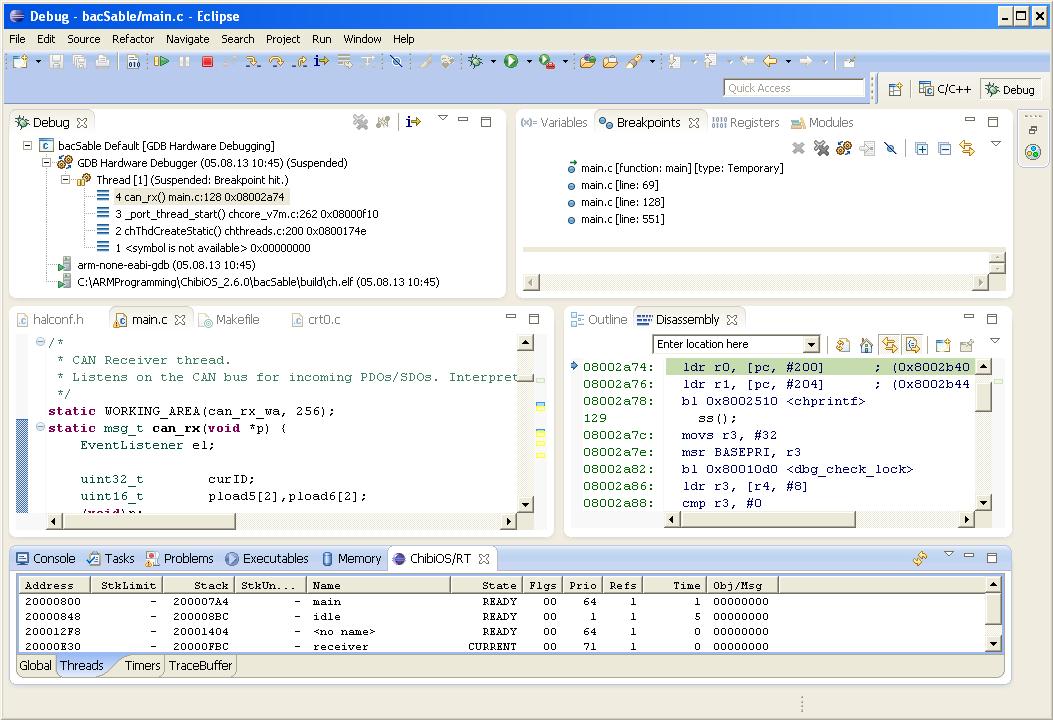The width and height of the screenshot is (1053, 720).
Task: Select the TraceBuffer tab in ChibiOS/RT
Action: coord(200,665)
